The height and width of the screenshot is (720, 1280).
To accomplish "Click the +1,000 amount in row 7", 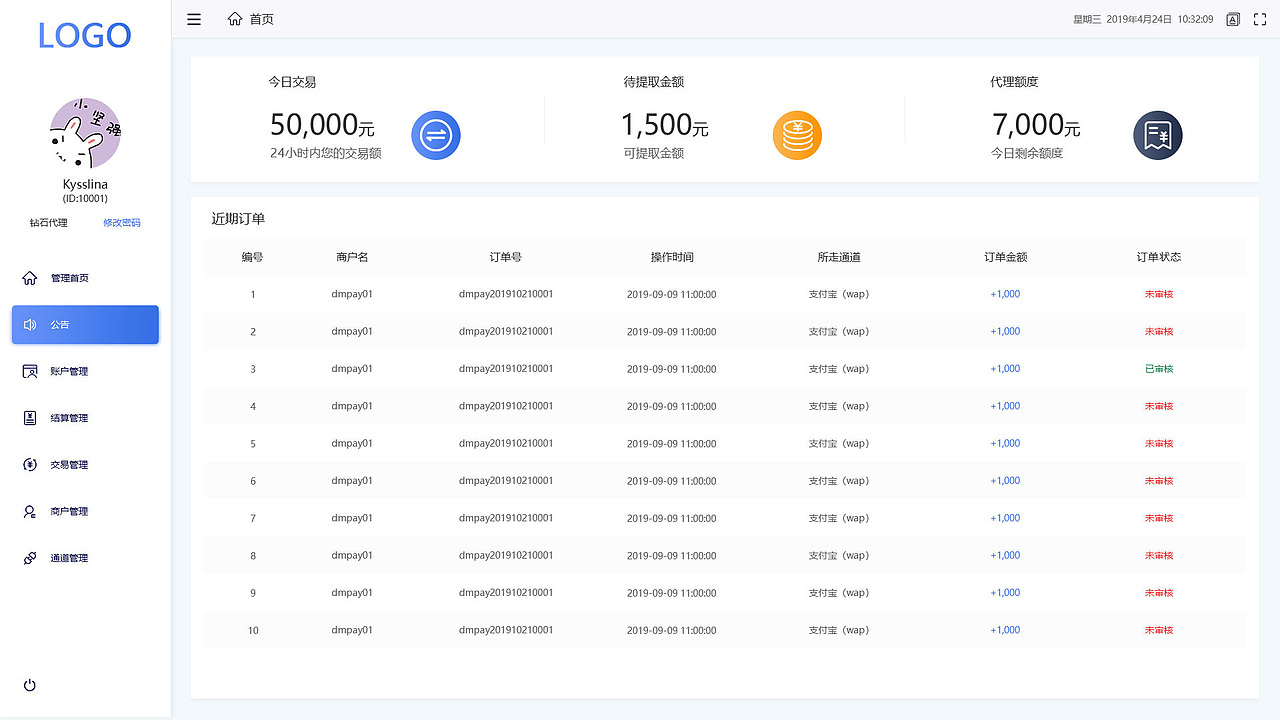I will 1006,518.
